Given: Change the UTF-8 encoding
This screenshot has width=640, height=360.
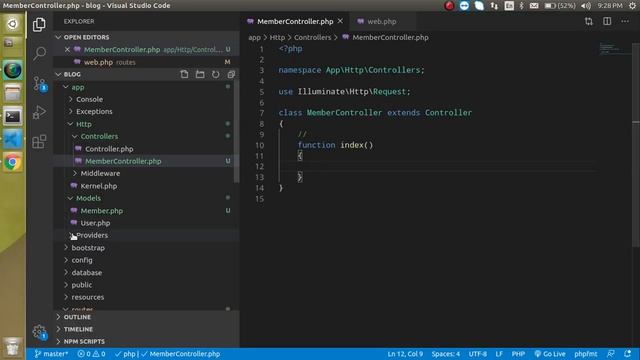Looking at the screenshot, I should [x=478, y=354].
